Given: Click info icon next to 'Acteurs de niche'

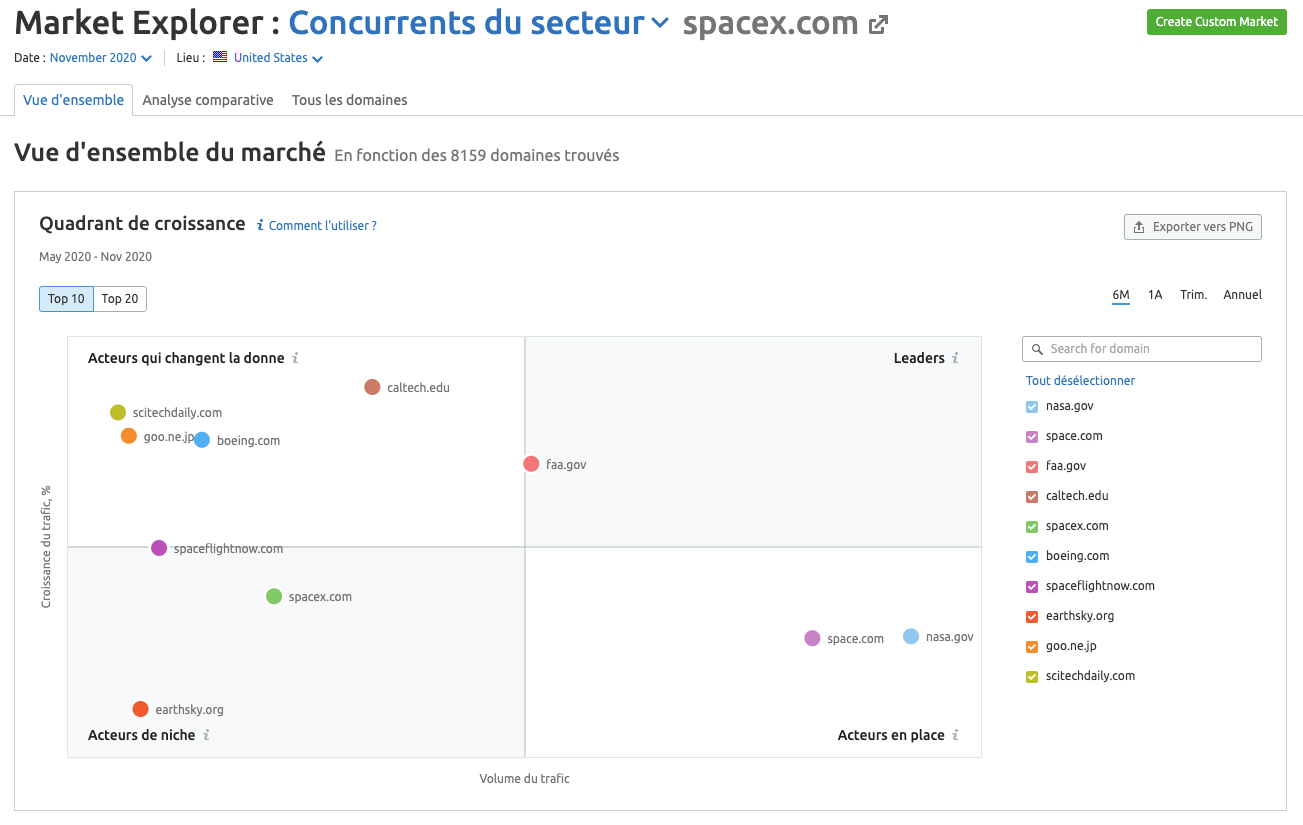Looking at the screenshot, I should click(206, 735).
